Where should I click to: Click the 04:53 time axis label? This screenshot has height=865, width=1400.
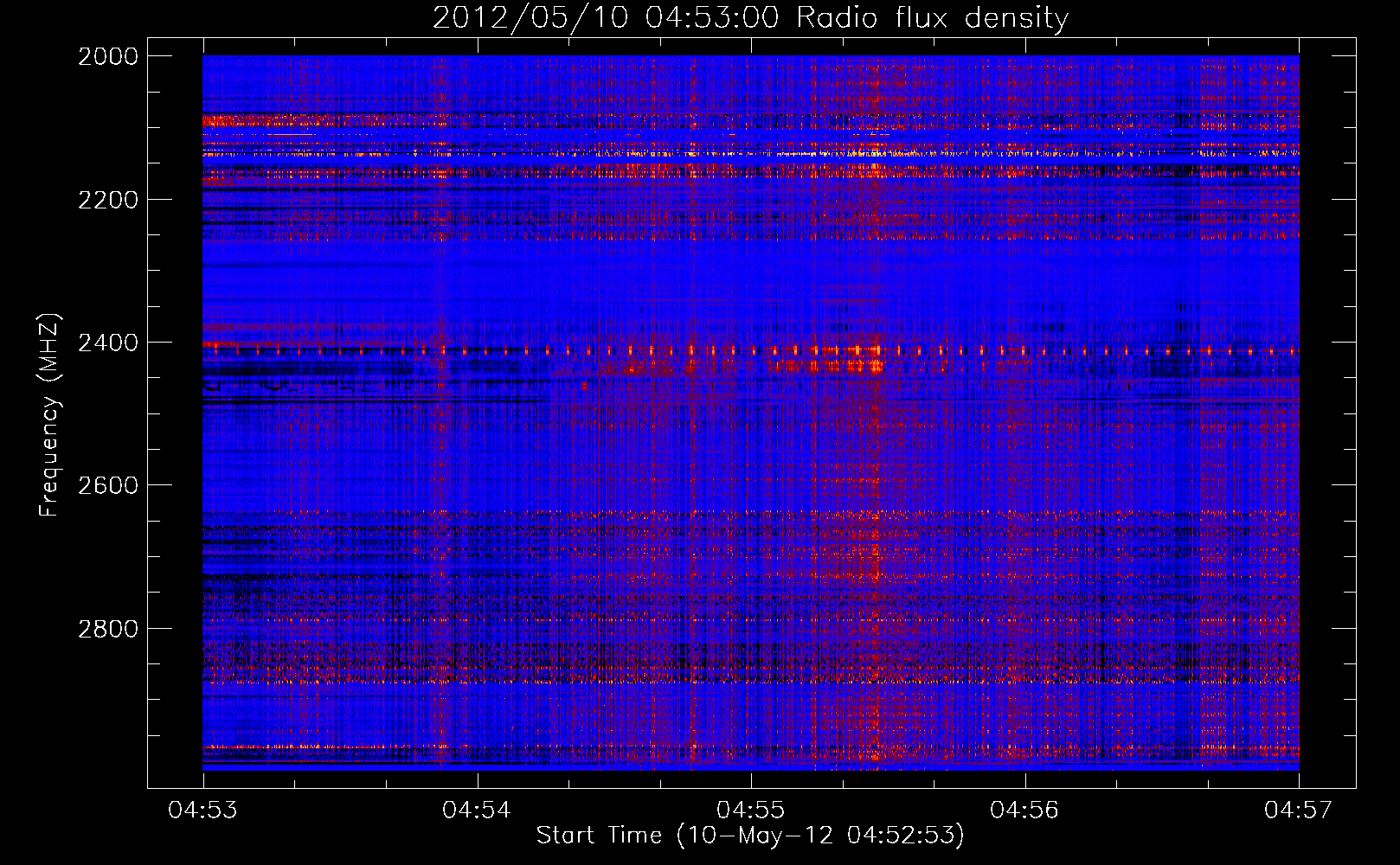[203, 811]
